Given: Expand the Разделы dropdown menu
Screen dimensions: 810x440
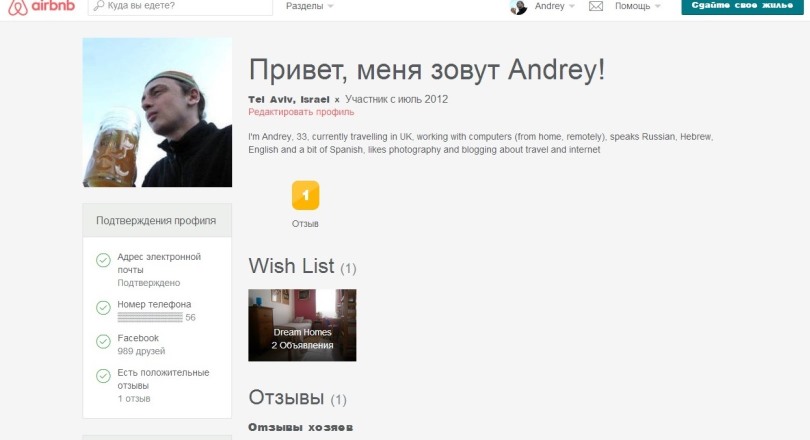Looking at the screenshot, I should pos(309,6).
